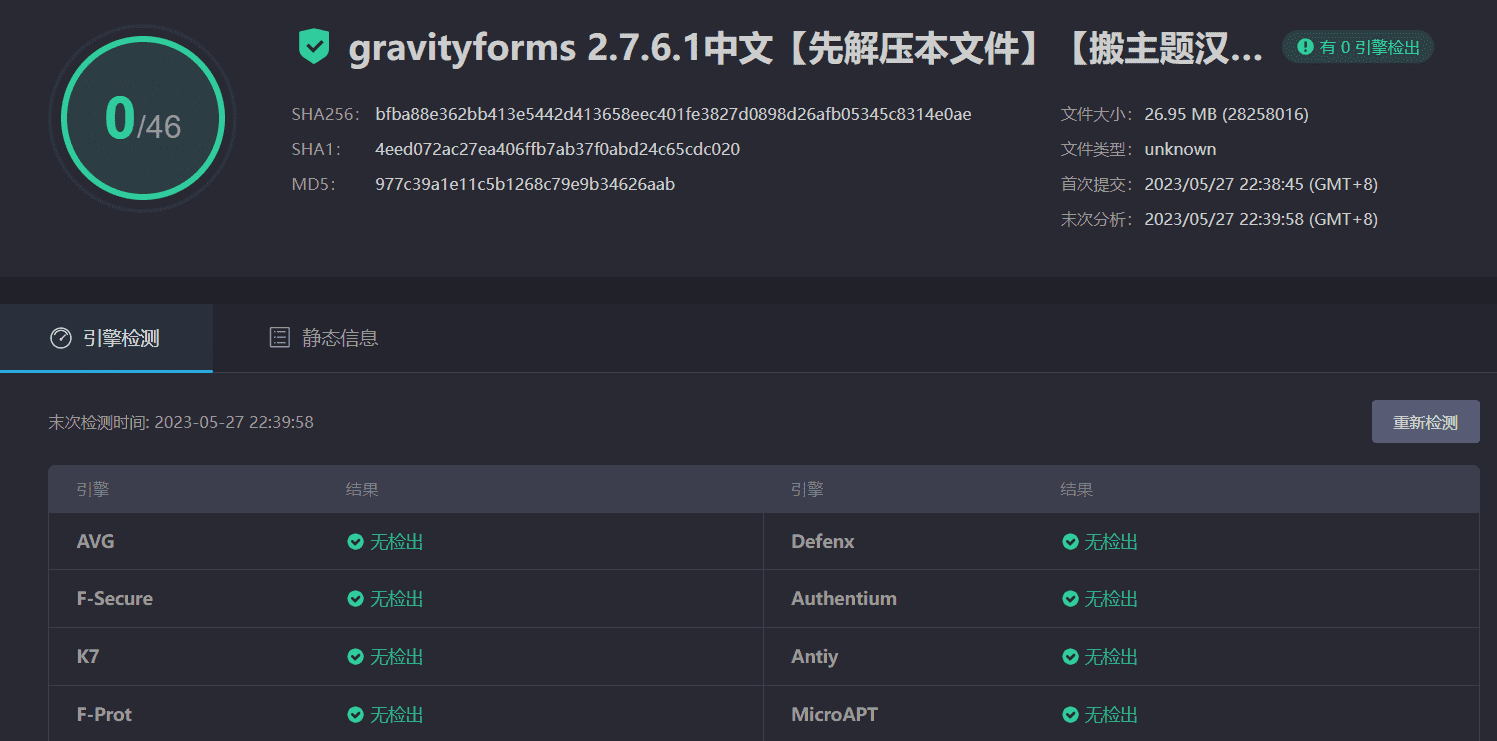Select the SHA1 hash value 4eed072a…
Screen dimensions: 1497x741
[558, 149]
